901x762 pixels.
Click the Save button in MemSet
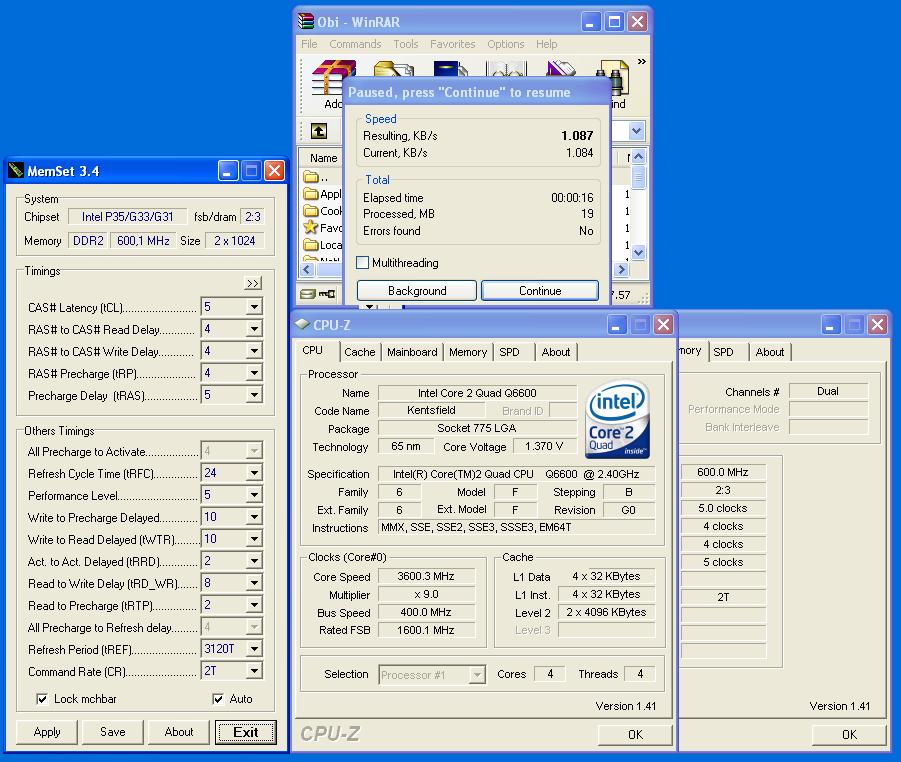113,732
